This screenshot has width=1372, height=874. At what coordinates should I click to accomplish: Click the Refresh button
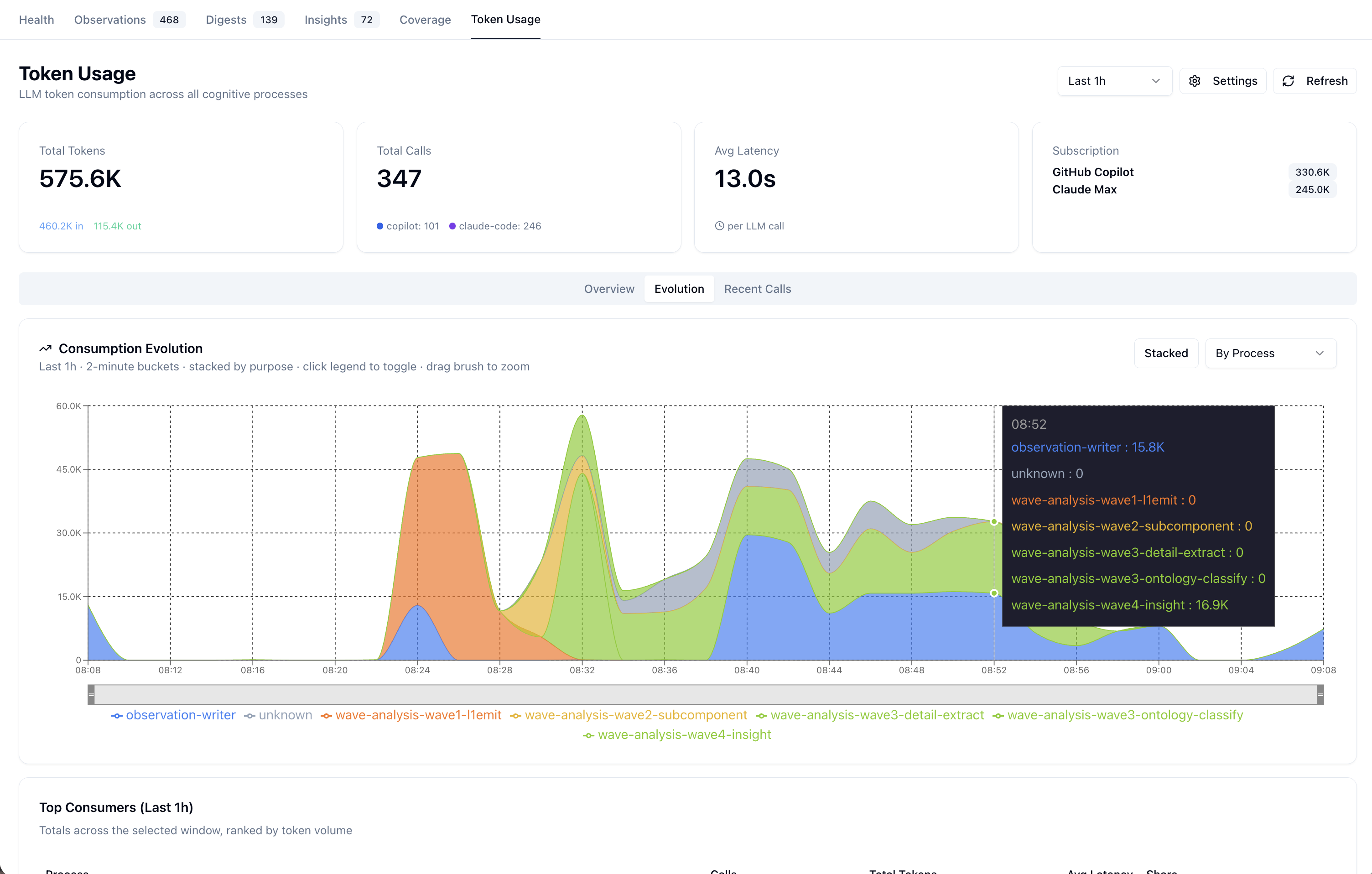(x=1315, y=81)
